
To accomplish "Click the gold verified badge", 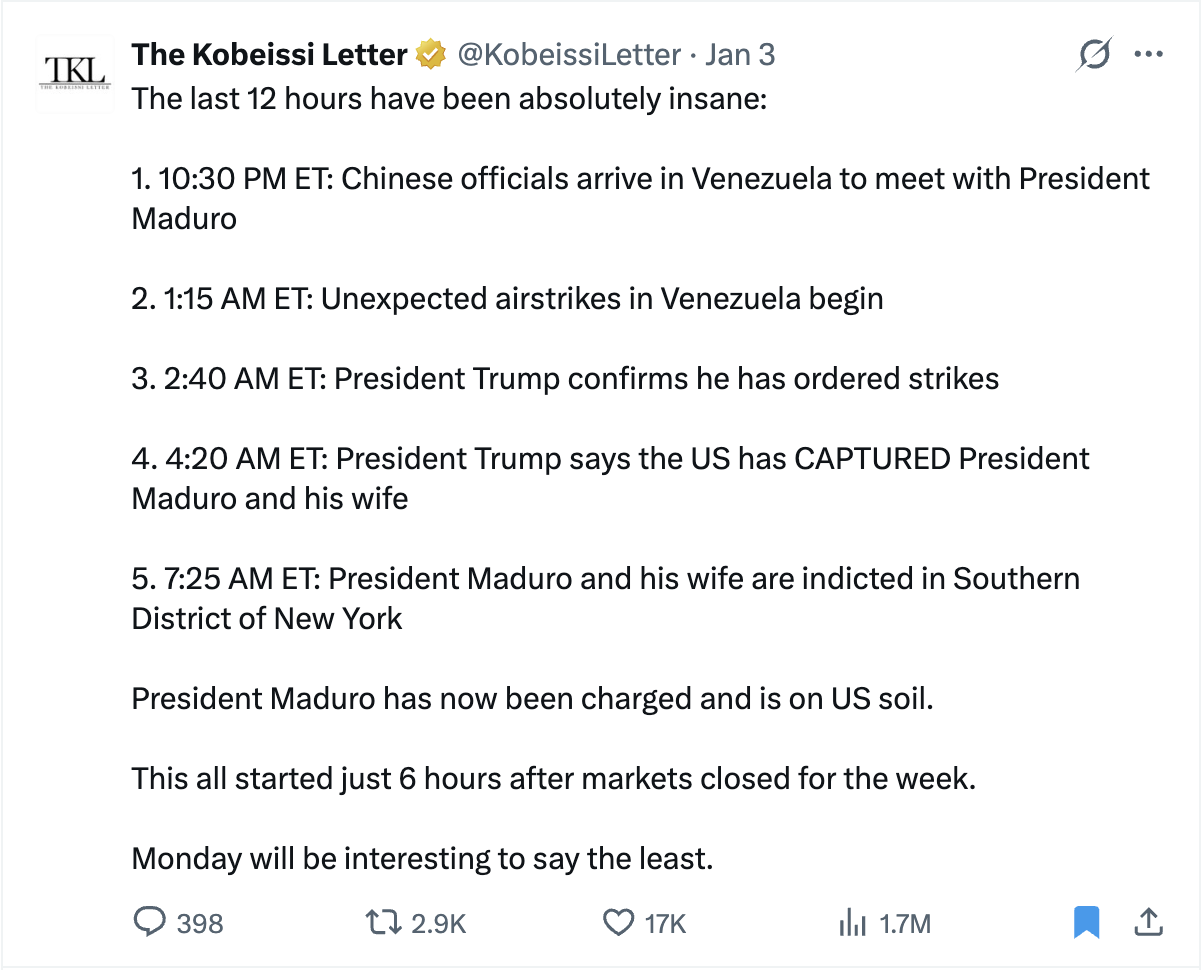I will click(430, 54).
